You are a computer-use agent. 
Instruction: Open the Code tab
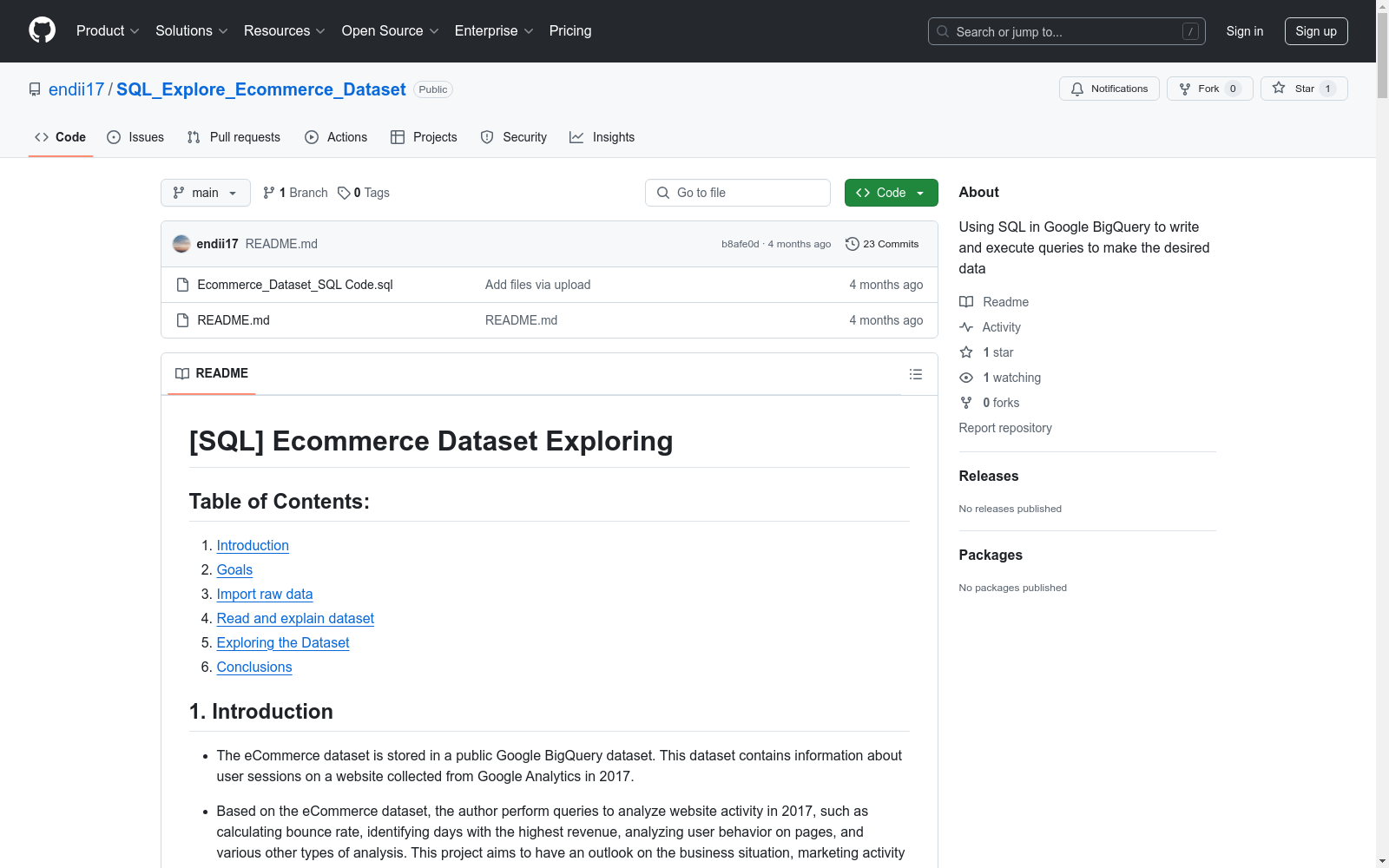pos(61,137)
